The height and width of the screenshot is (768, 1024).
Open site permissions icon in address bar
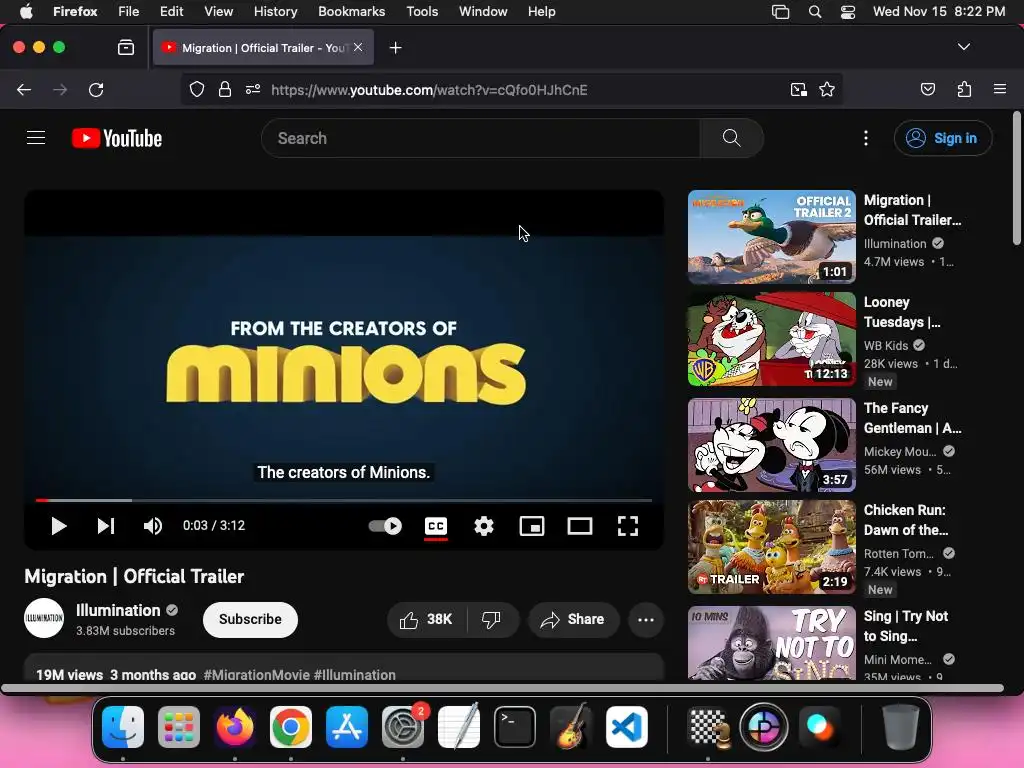[x=253, y=89]
